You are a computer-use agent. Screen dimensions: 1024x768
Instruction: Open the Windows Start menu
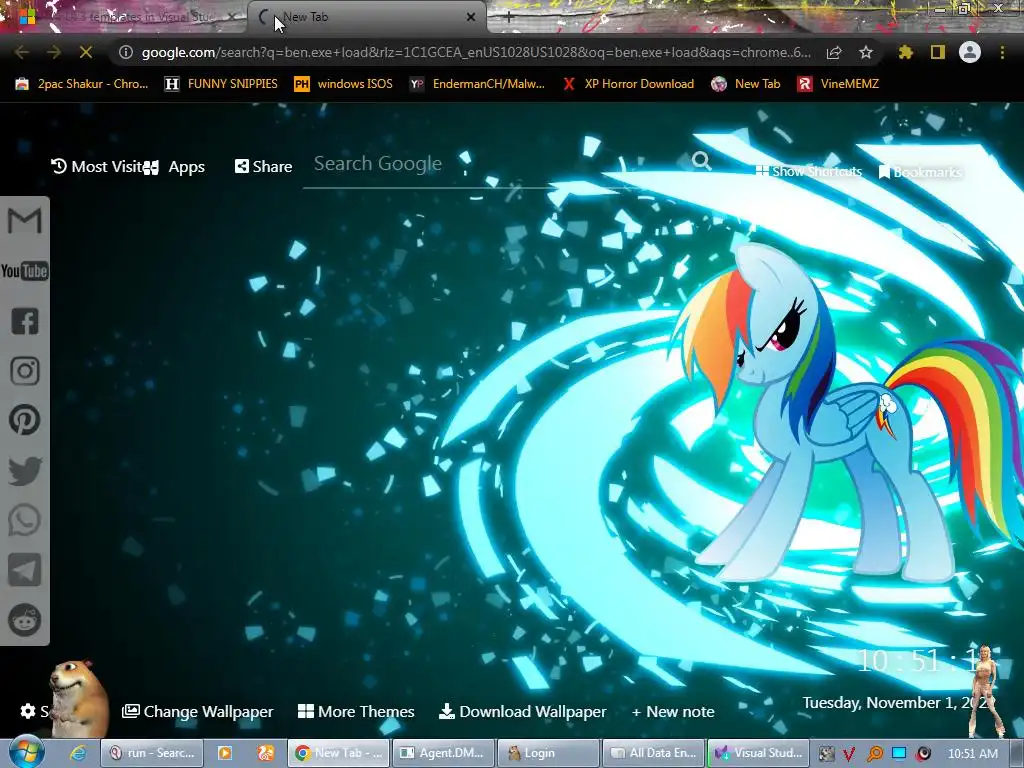click(26, 752)
